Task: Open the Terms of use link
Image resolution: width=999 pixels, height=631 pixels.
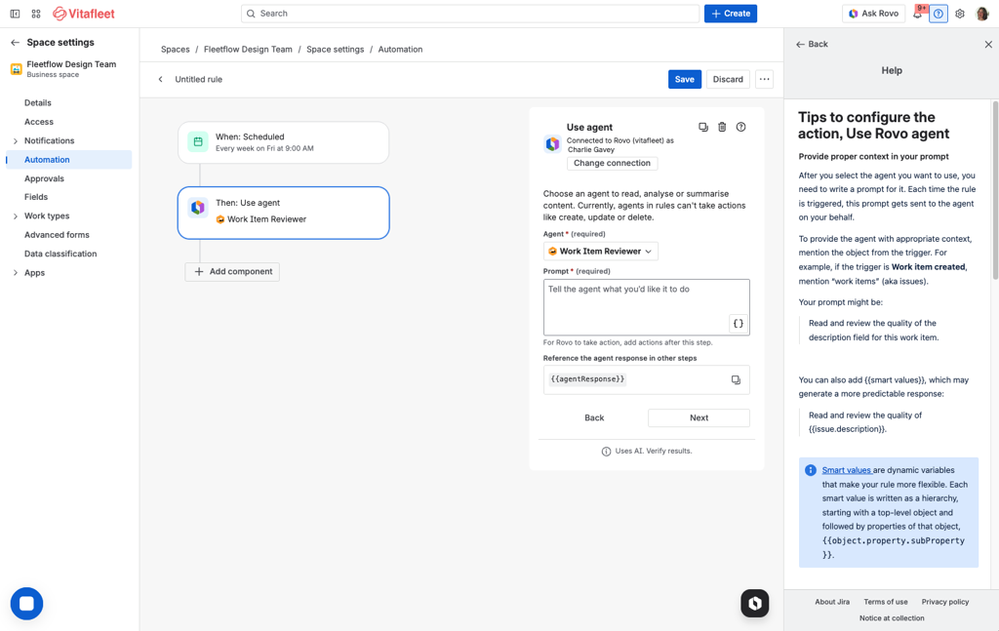Action: (886, 602)
